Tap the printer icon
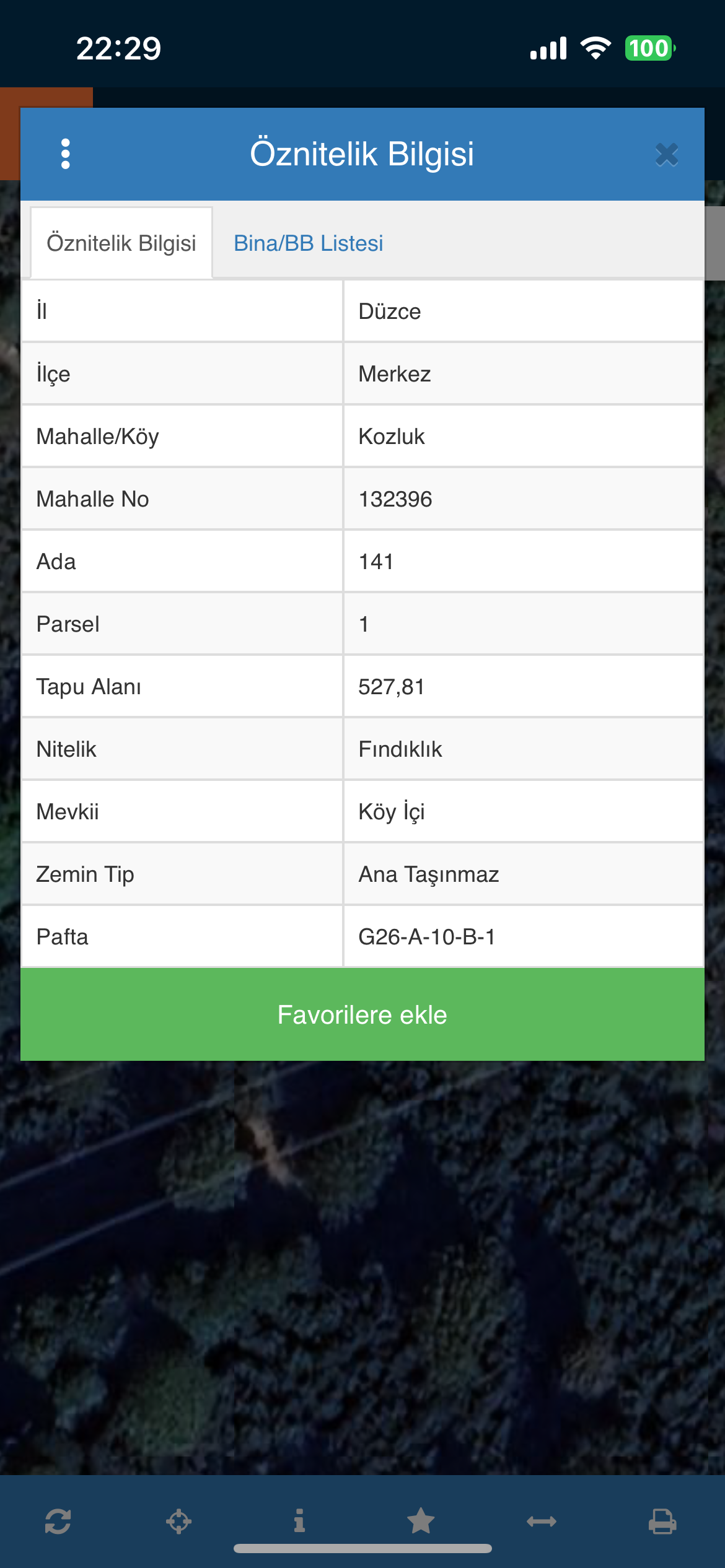 click(x=662, y=1521)
